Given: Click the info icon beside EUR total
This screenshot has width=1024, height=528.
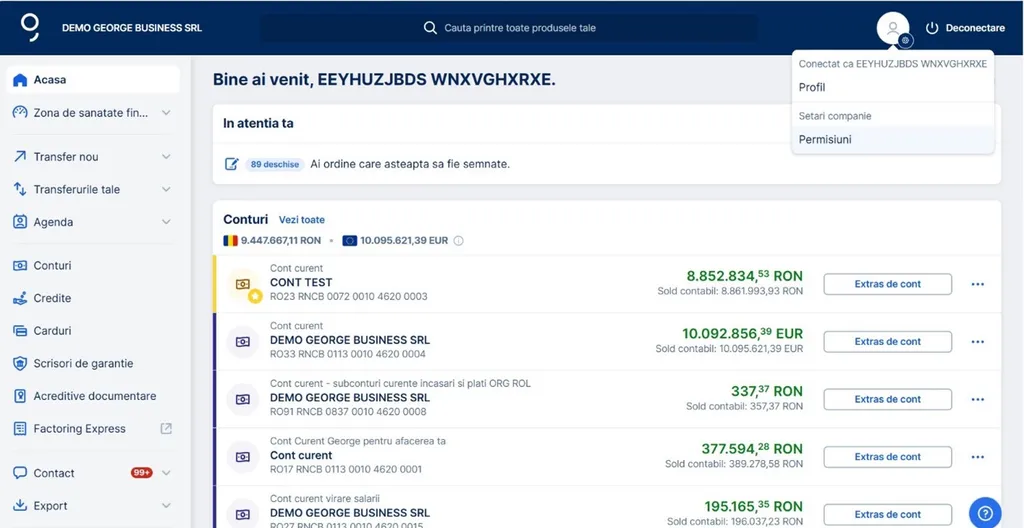Looking at the screenshot, I should tap(459, 241).
